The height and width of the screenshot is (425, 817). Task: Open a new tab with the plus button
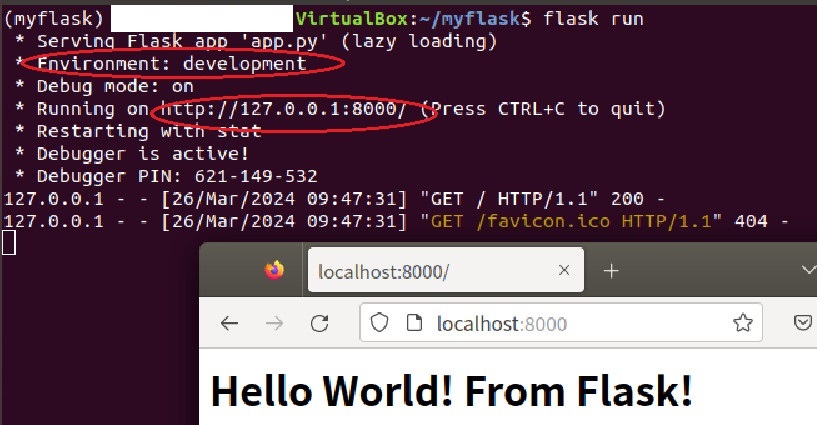tap(611, 270)
